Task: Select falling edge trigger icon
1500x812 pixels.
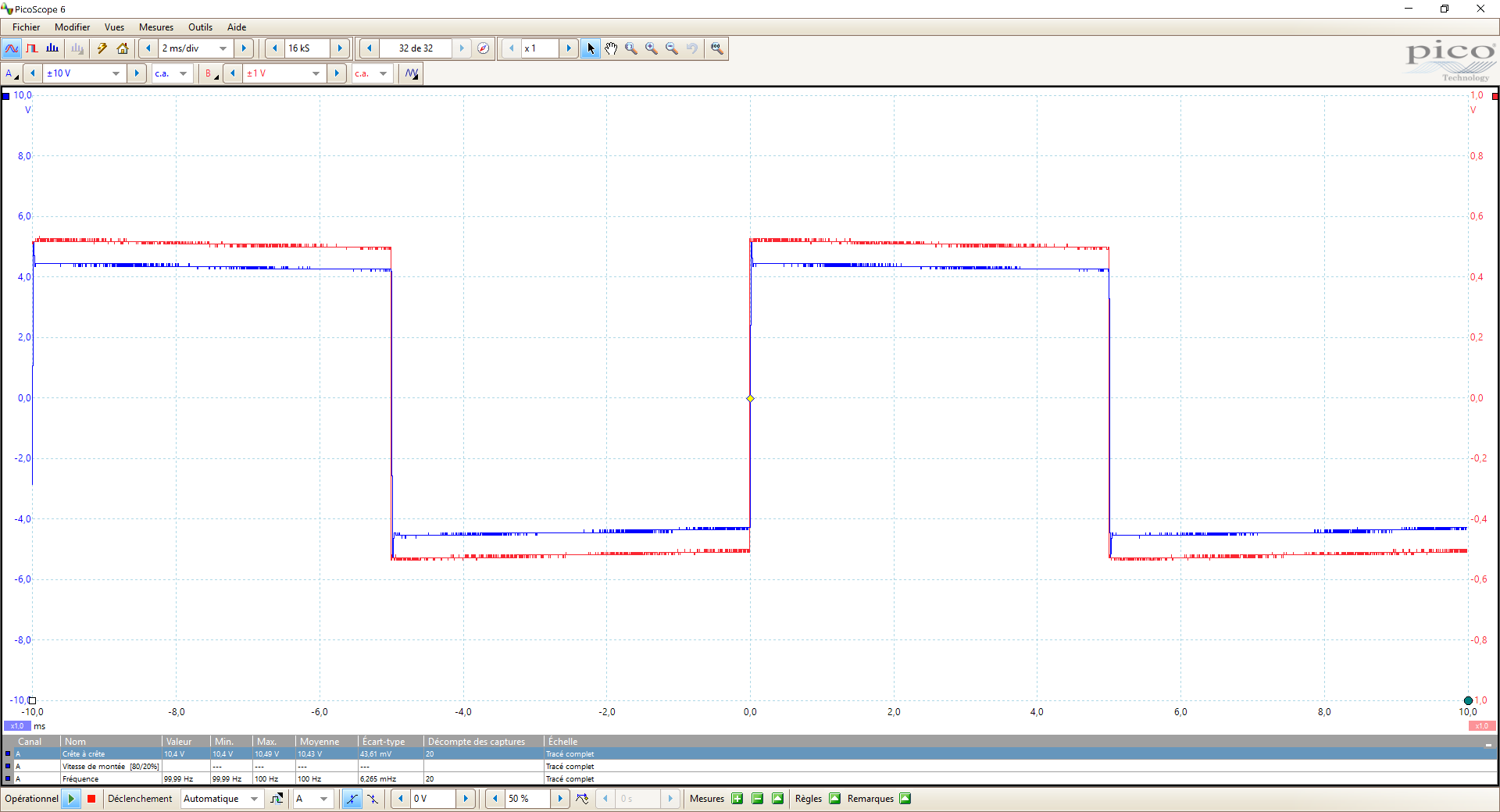Action: [373, 799]
